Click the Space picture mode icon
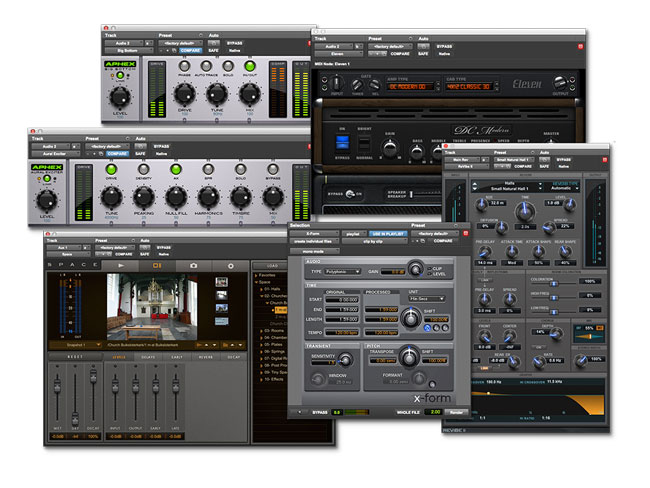Image resolution: width=650 pixels, height=488 pixels. (x=157, y=265)
